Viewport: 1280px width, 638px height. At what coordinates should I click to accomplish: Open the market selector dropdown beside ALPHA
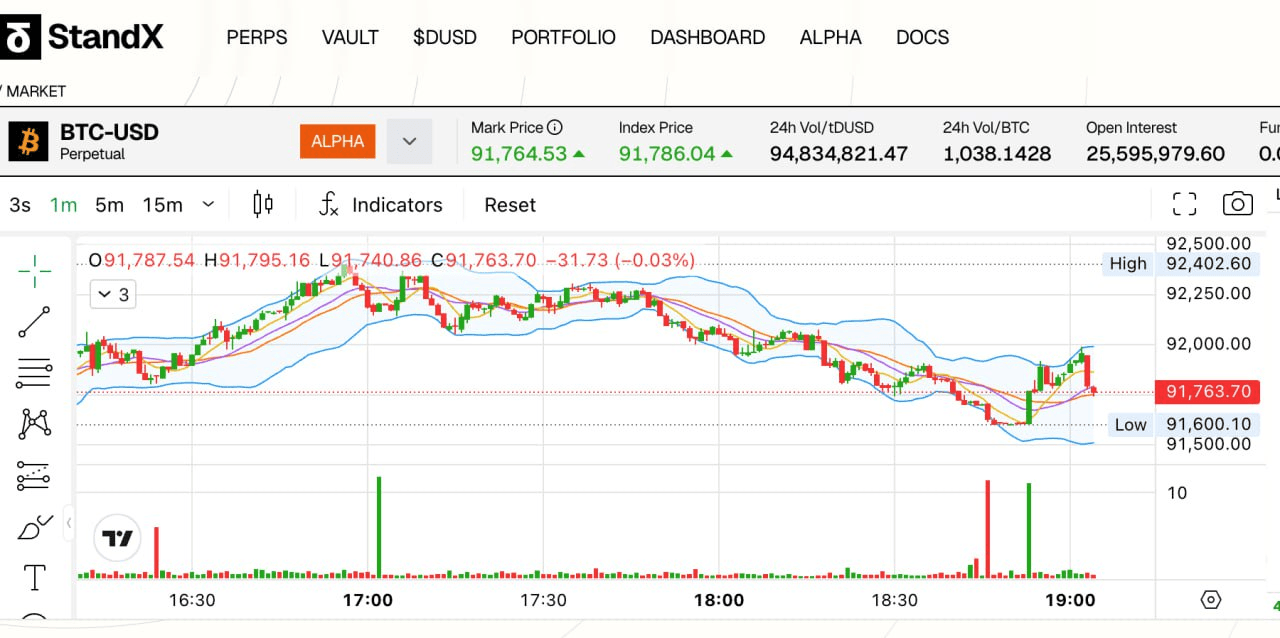(409, 141)
